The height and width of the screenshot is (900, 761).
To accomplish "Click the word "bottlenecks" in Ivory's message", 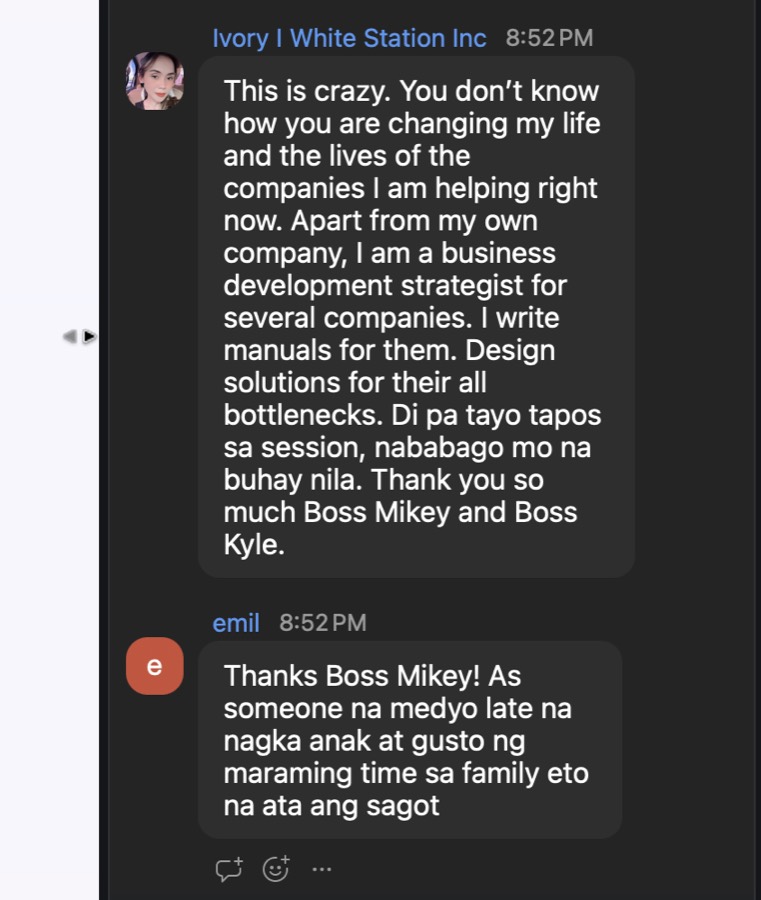I will click(x=301, y=415).
